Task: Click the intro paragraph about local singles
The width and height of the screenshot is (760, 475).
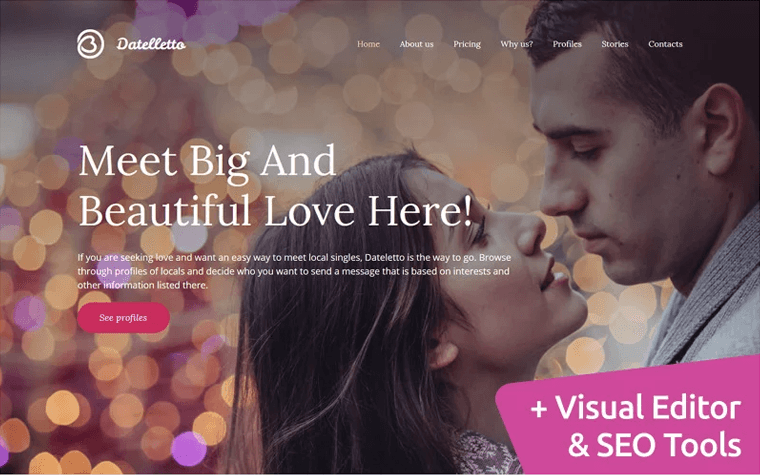Action: tap(294, 271)
